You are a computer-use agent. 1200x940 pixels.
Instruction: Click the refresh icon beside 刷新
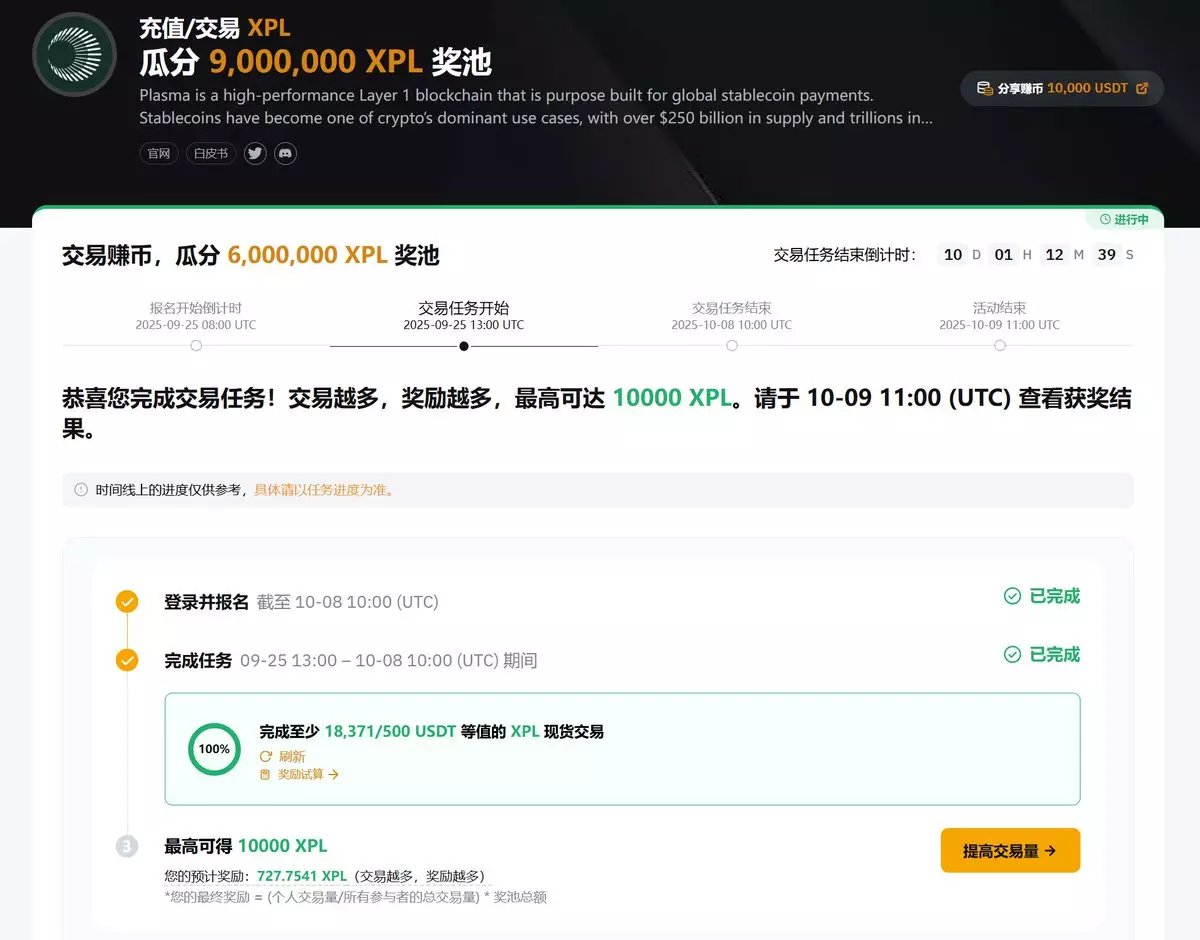coord(266,757)
